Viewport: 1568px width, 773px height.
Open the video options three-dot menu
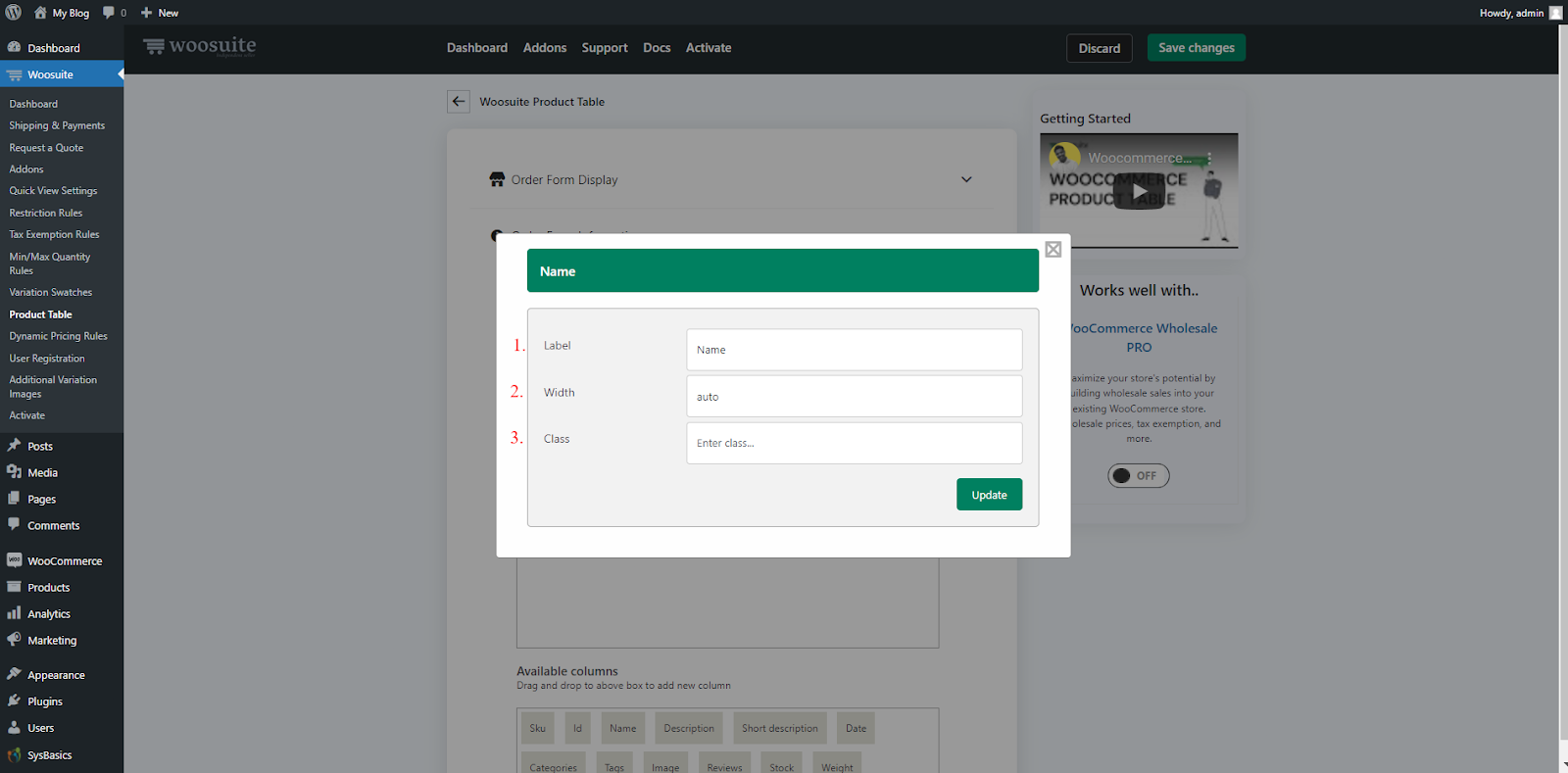[x=1209, y=158]
